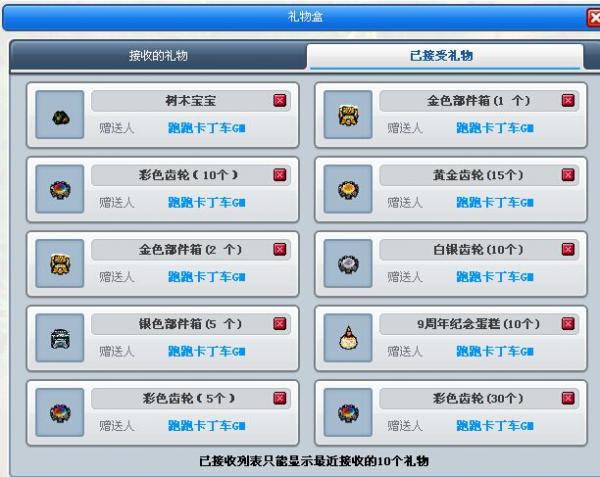Click the 彩色齿轮 (10个) gear icon
Viewport: 600px width, 477px height.
(60, 189)
